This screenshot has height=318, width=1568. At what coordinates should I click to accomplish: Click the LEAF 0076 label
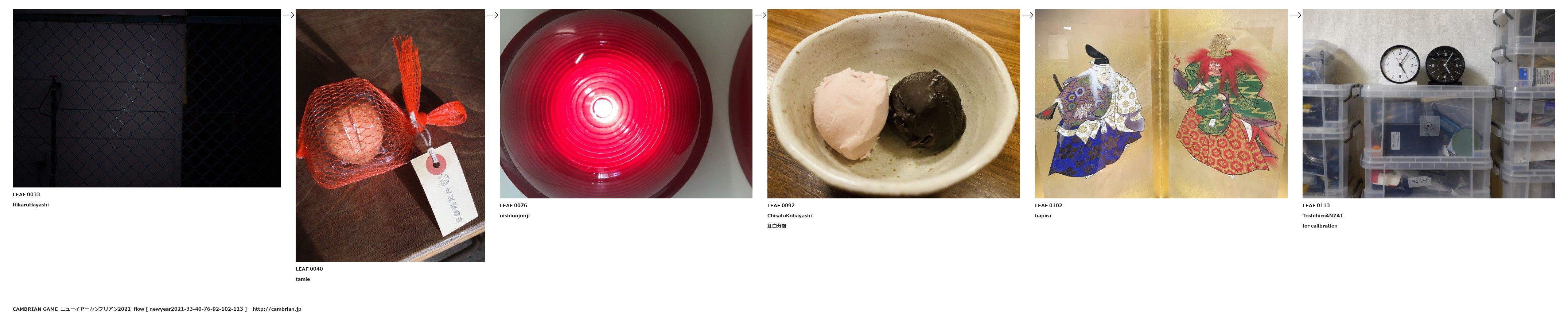pyautogui.click(x=513, y=206)
